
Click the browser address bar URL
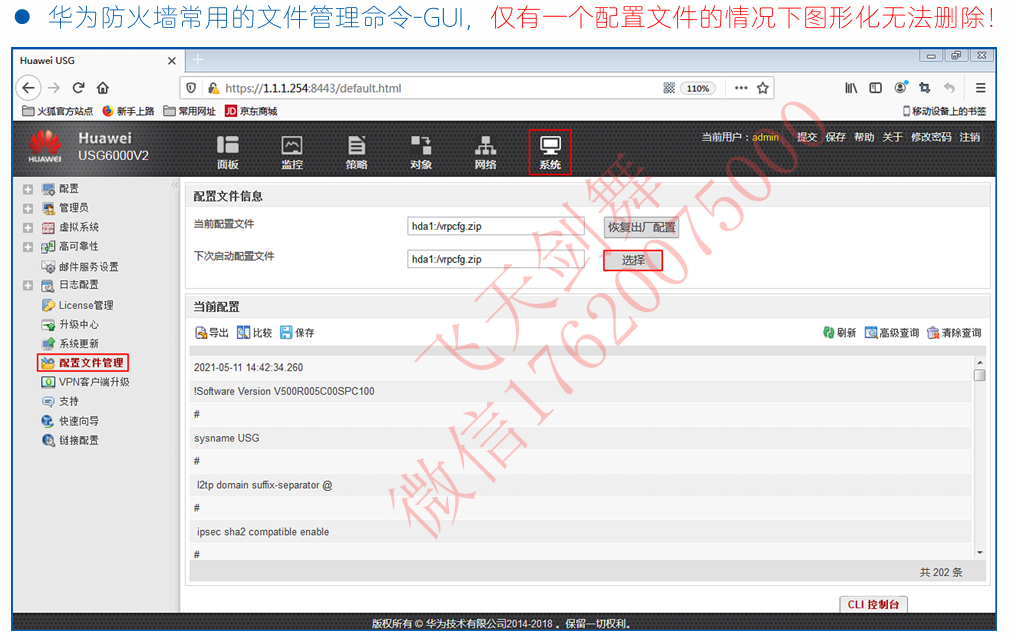pos(313,88)
